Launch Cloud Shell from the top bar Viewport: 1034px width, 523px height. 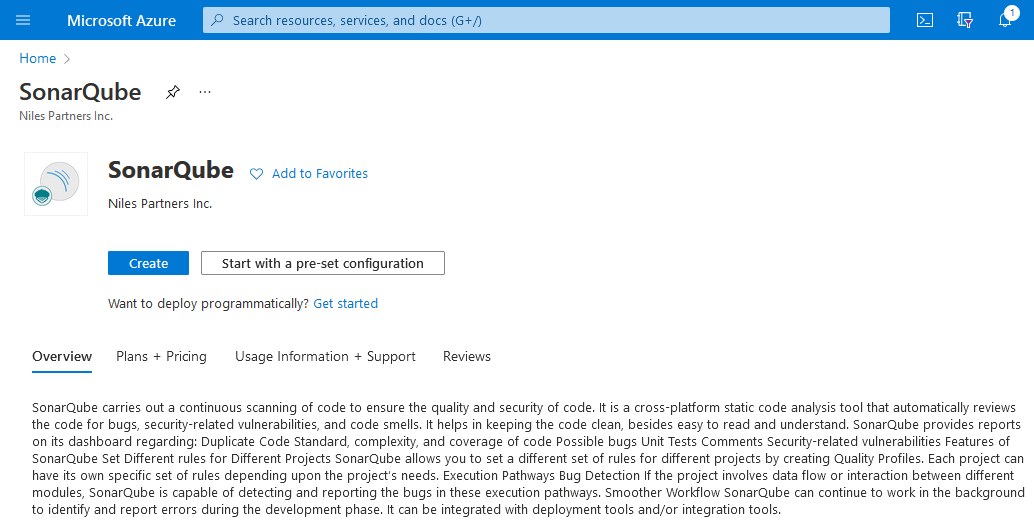click(x=925, y=20)
